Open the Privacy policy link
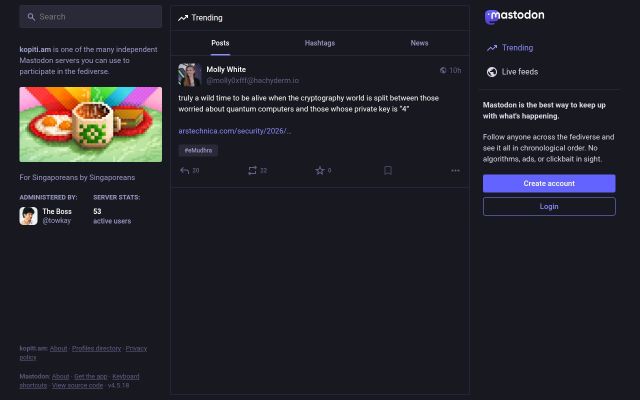640x400 pixels. click(136, 349)
